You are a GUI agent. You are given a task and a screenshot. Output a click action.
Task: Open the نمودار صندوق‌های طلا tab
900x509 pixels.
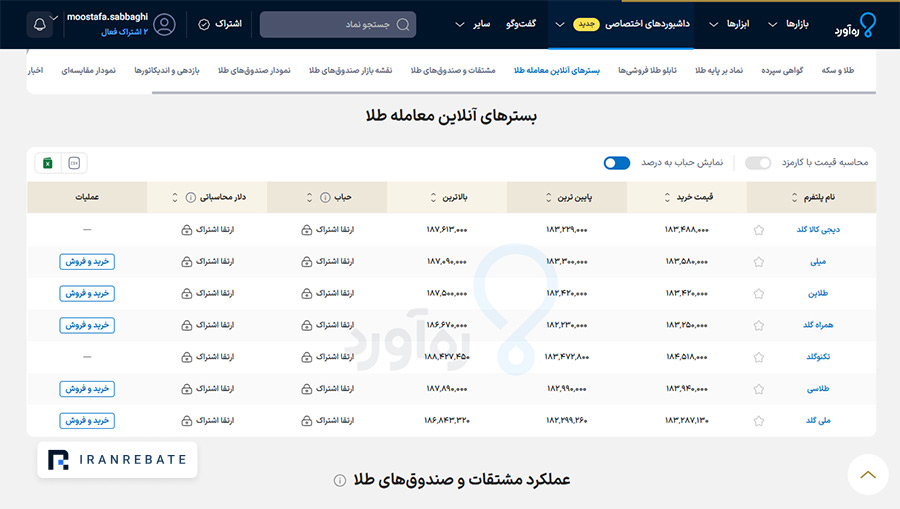tap(254, 70)
